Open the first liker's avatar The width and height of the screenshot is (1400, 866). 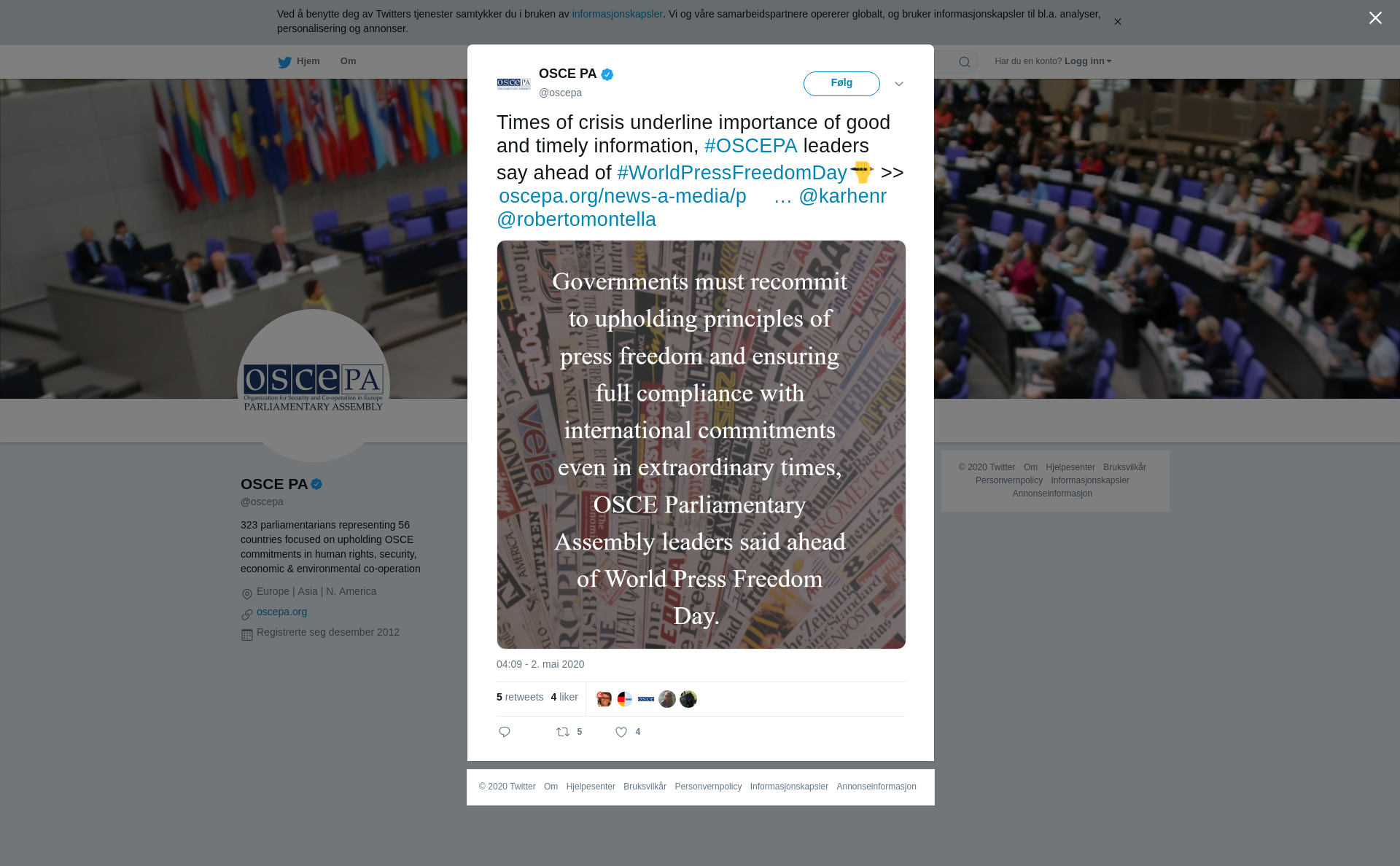pyautogui.click(x=604, y=699)
